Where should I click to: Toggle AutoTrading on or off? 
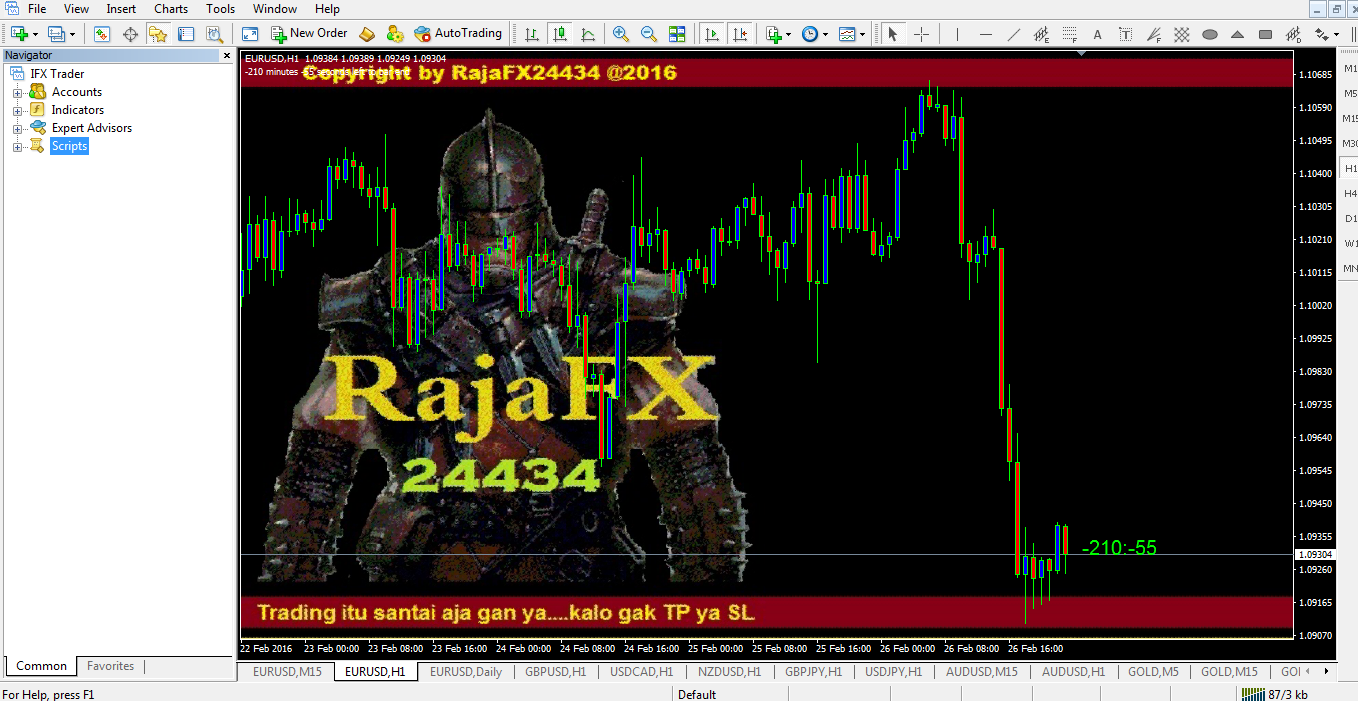coord(458,34)
